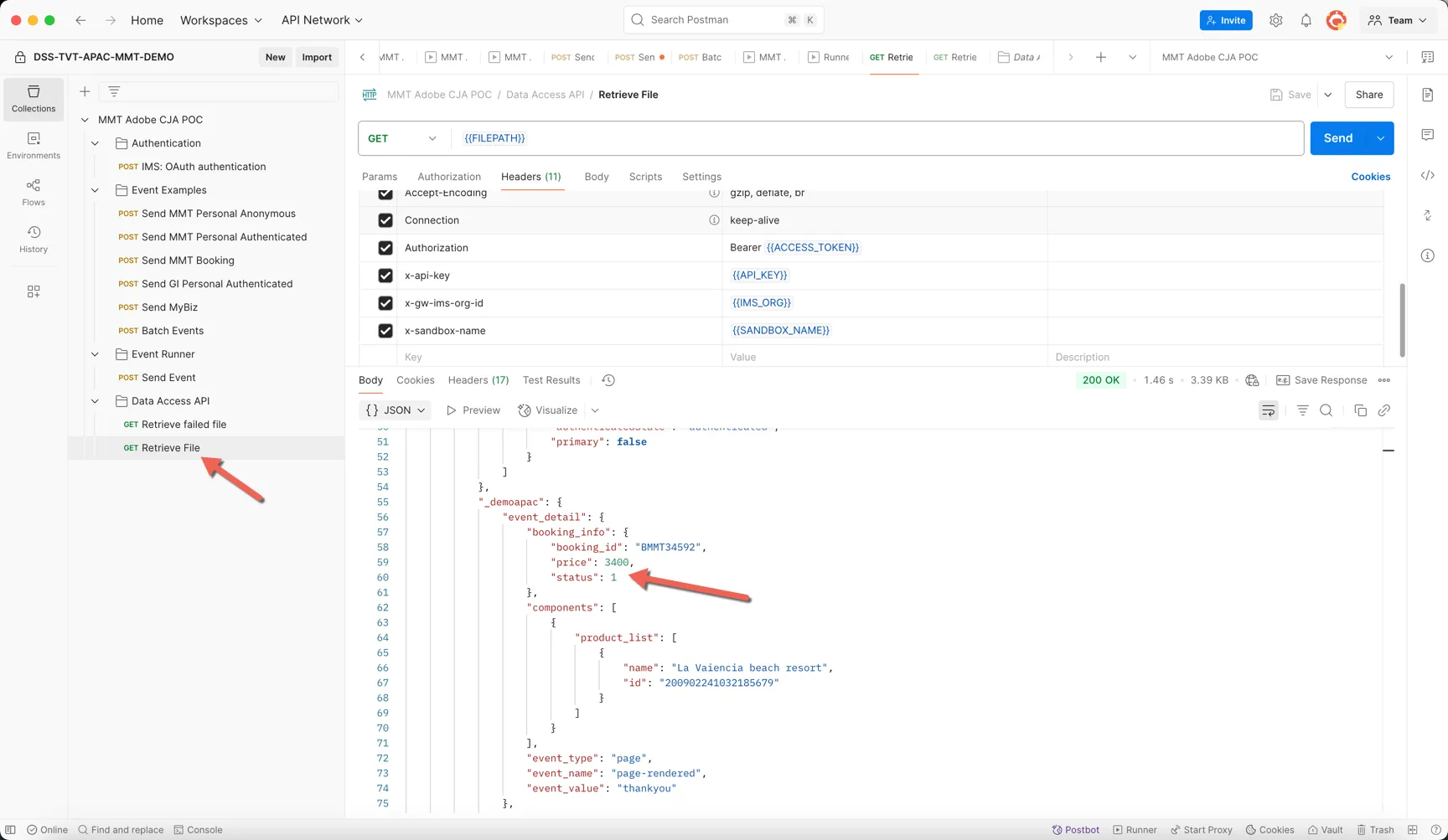
Task: Open the Collections sidebar panel
Action: [34, 99]
